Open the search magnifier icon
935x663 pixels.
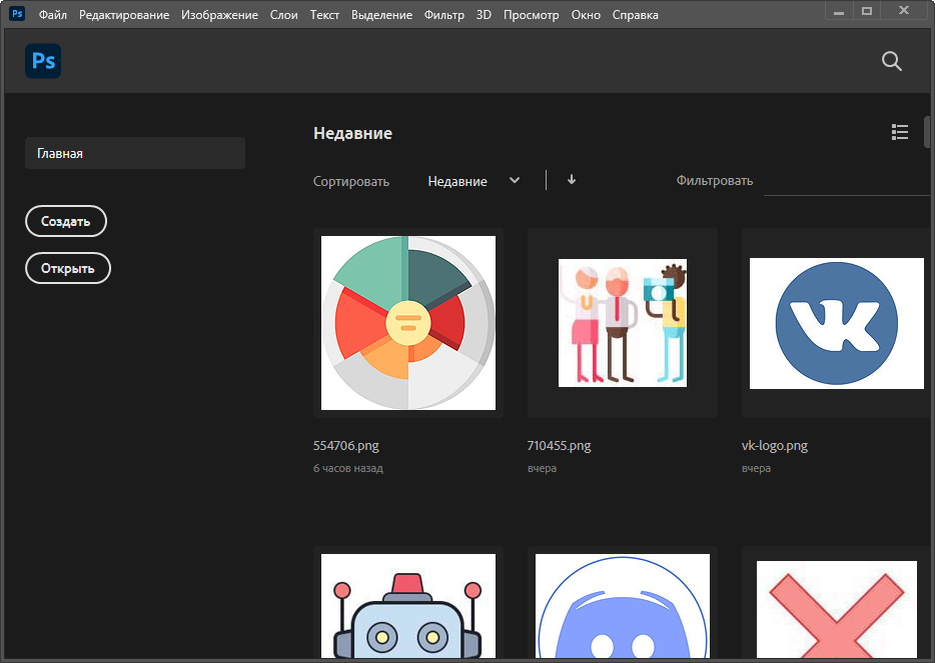(x=891, y=61)
